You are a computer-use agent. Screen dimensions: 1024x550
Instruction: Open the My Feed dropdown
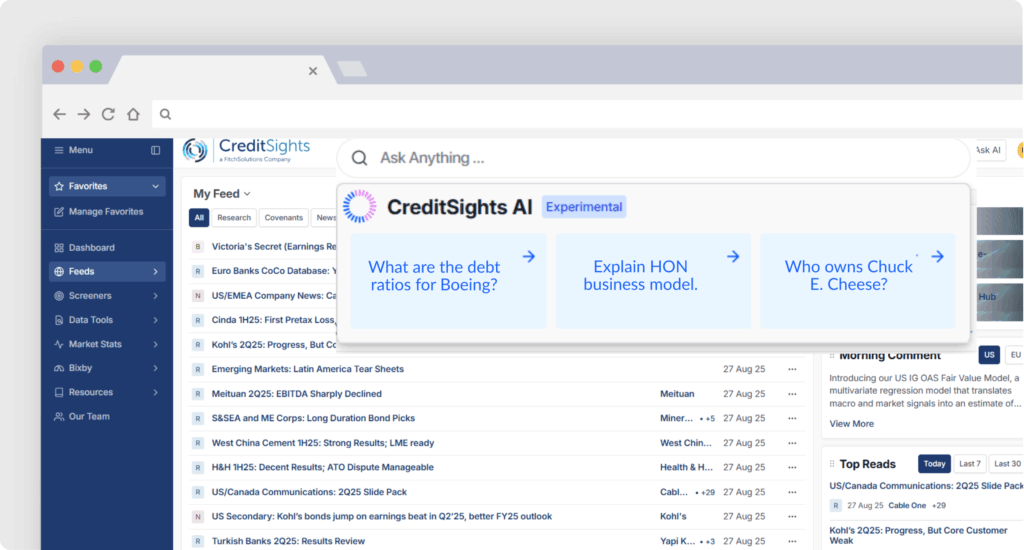coord(222,194)
